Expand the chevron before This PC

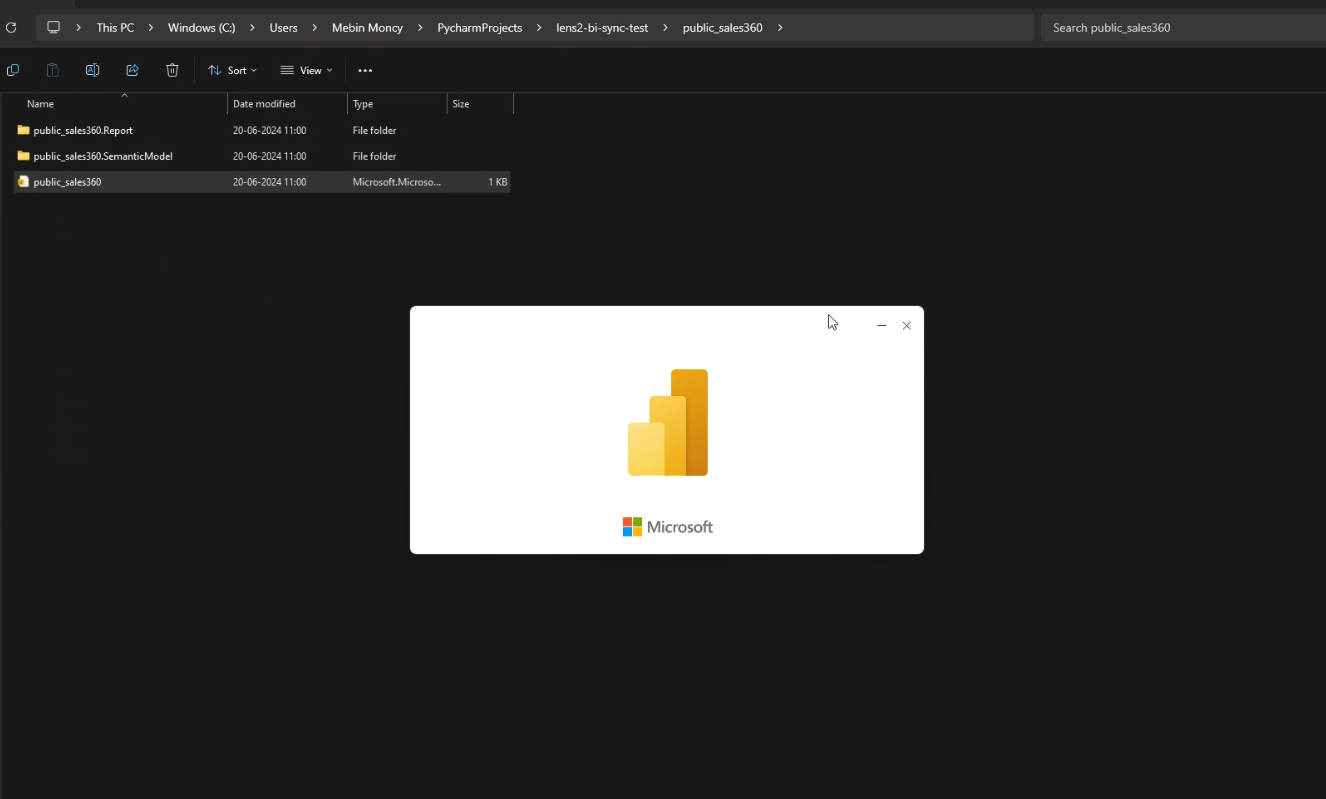click(x=79, y=28)
